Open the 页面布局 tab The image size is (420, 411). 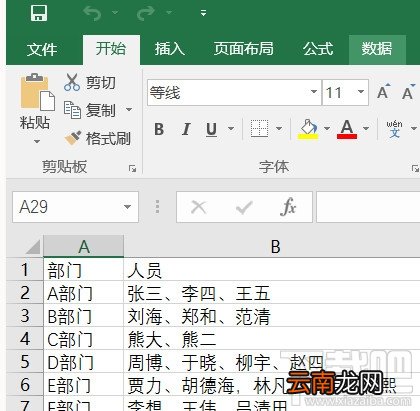(x=244, y=49)
